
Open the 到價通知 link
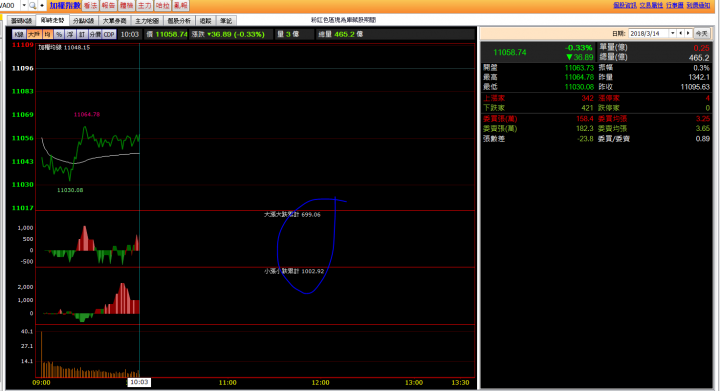click(x=698, y=5)
